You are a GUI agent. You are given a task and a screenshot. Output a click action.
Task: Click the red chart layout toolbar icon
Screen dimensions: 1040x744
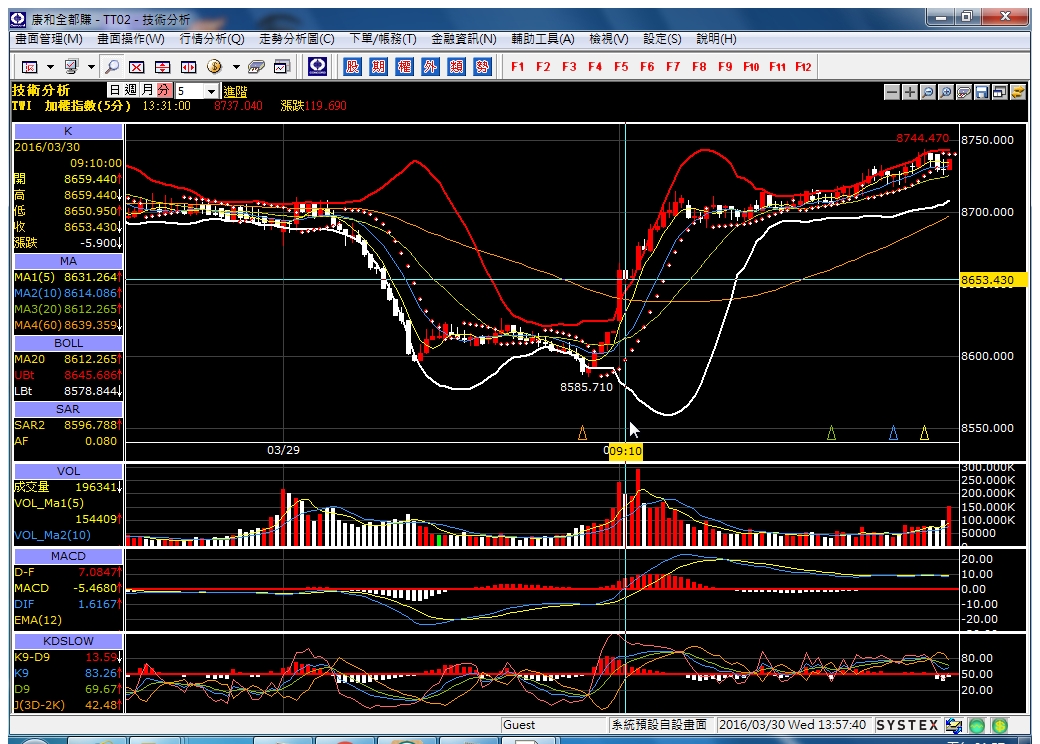(x=29, y=66)
